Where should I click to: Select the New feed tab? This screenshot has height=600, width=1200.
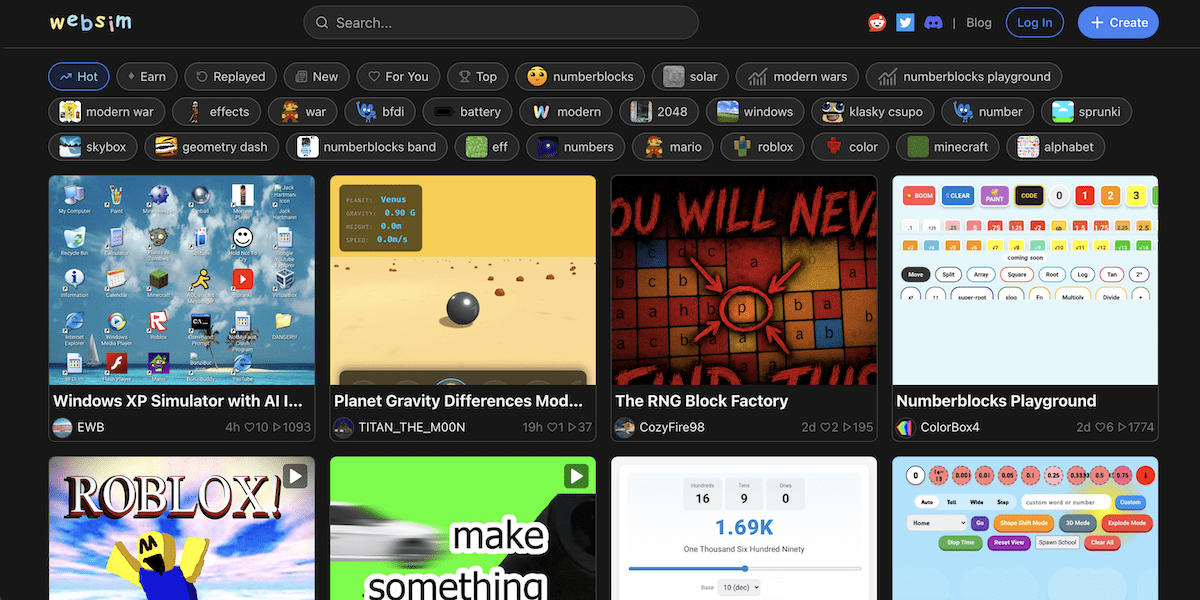316,76
